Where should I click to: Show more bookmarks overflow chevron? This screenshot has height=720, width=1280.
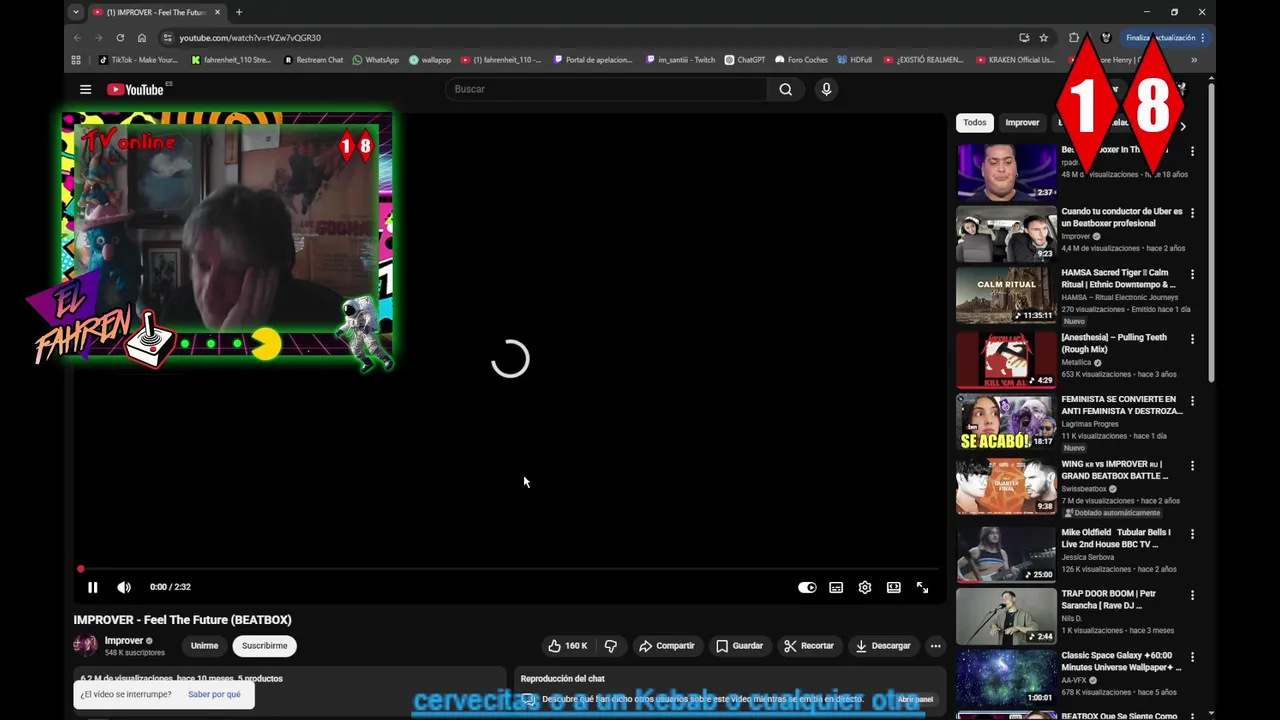[x=1194, y=60]
